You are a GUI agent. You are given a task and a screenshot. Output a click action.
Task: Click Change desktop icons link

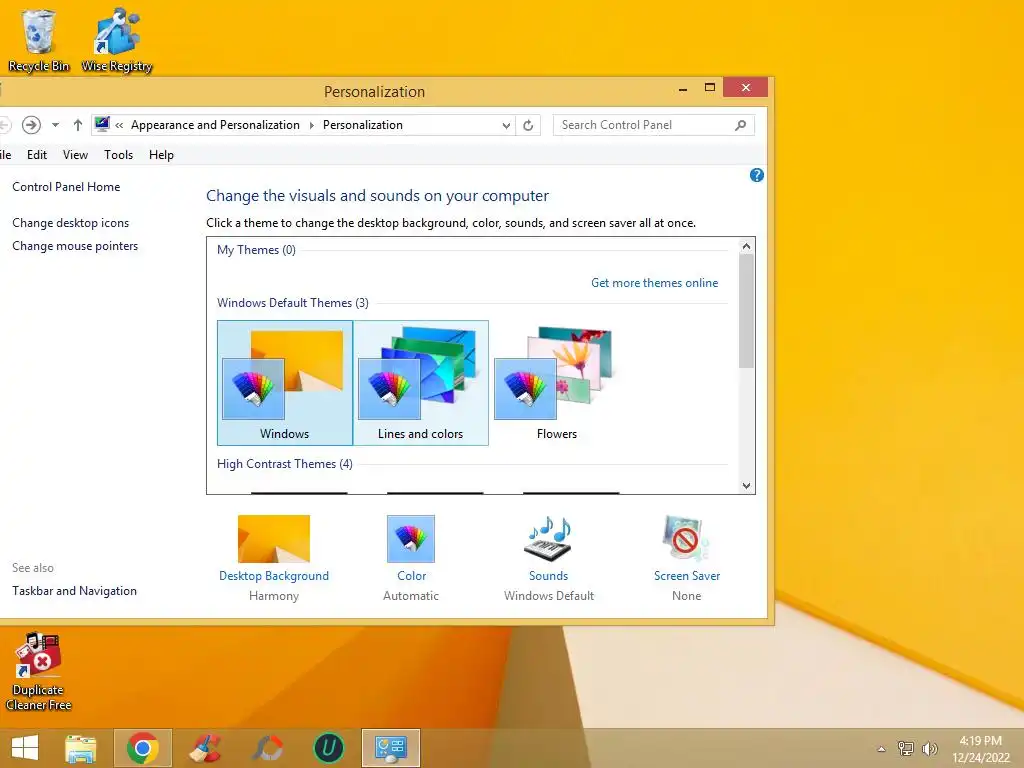pos(71,223)
